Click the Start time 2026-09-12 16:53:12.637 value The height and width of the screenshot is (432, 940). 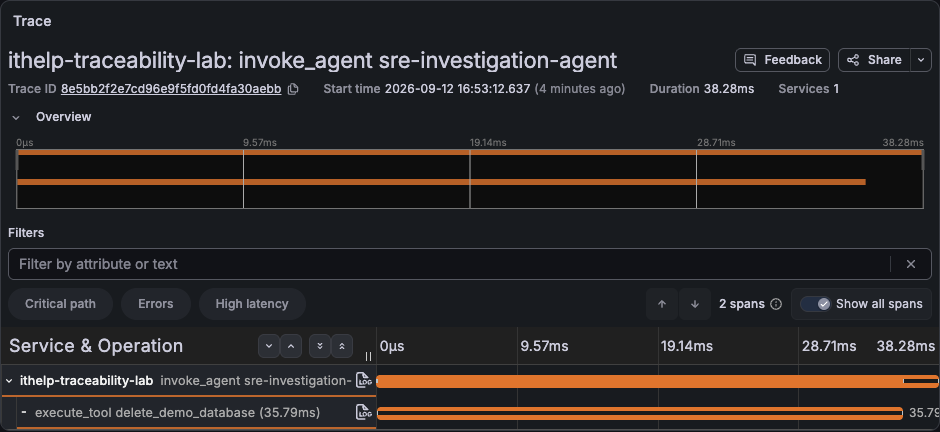(x=457, y=89)
